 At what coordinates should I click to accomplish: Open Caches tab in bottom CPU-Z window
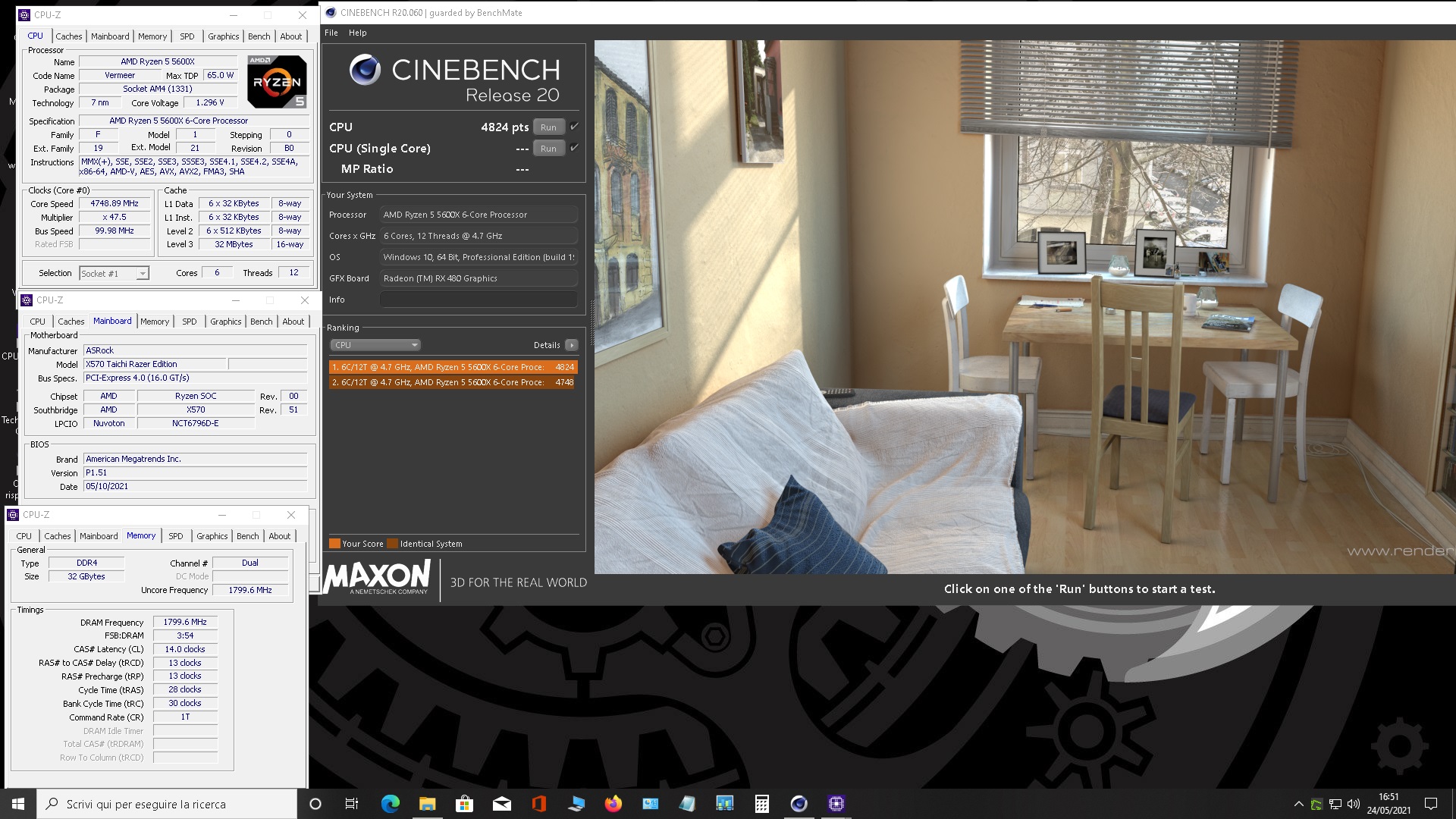tap(57, 536)
